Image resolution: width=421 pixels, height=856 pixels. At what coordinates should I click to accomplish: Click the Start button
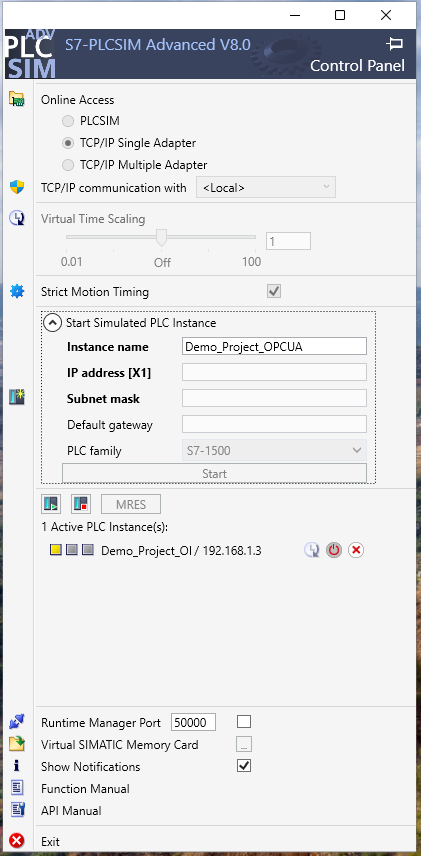214,473
